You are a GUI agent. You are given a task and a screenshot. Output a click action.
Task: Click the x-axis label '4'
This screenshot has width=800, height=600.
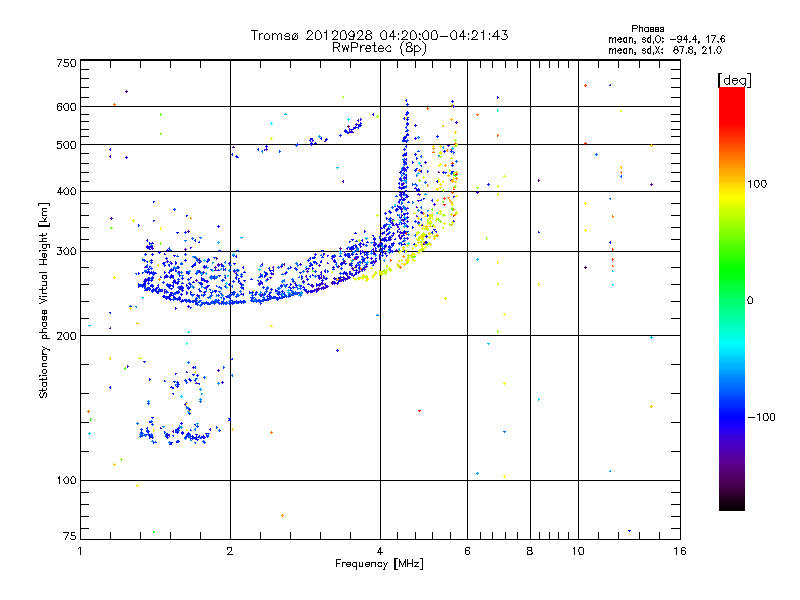[380, 551]
